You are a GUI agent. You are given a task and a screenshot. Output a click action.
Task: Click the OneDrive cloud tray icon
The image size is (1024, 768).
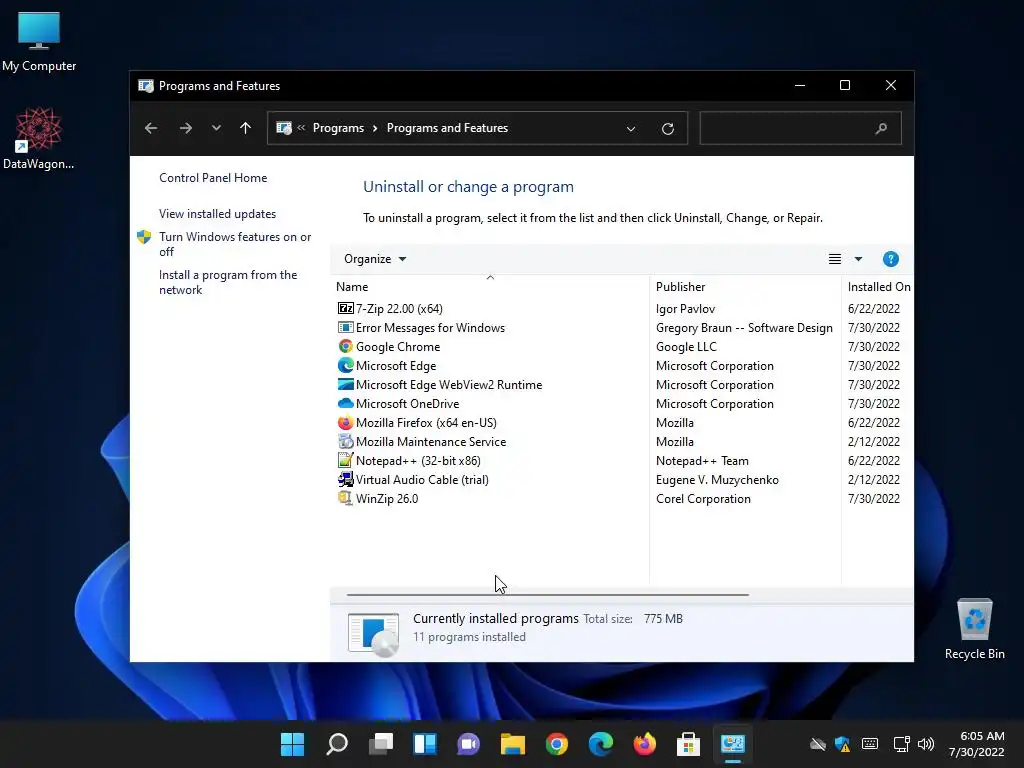tap(817, 744)
